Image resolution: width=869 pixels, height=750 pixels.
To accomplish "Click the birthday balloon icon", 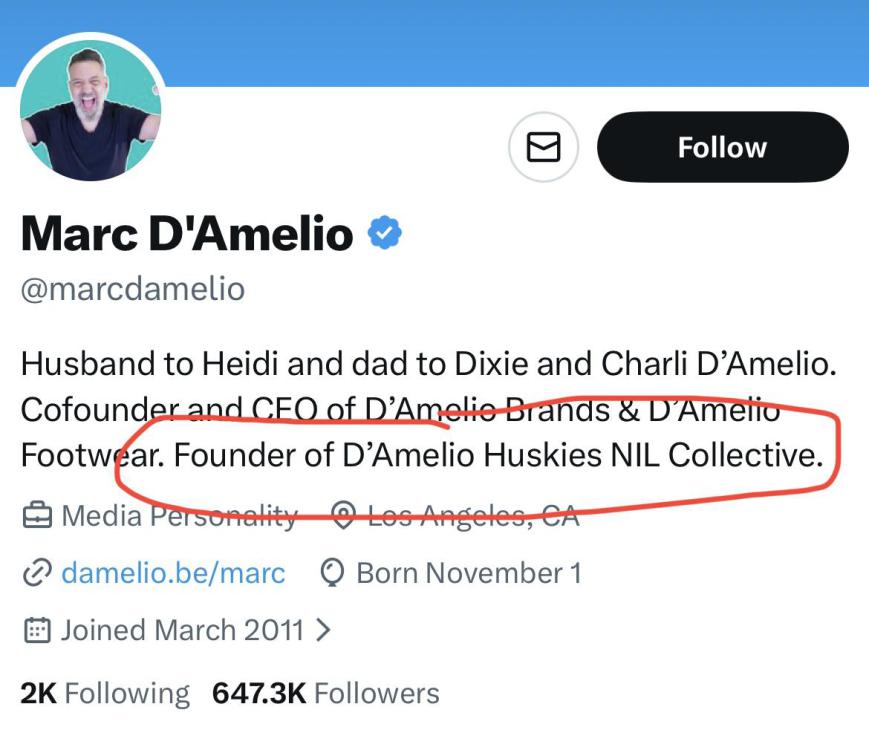I will [331, 573].
